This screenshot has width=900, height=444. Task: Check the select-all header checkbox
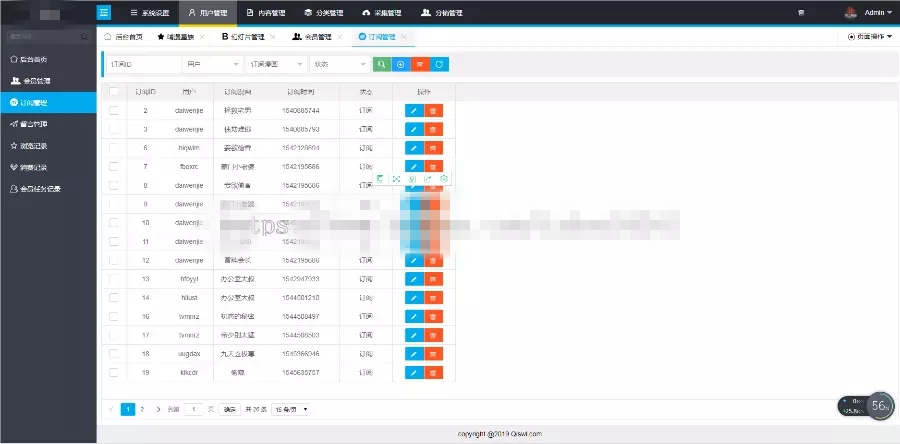(114, 92)
